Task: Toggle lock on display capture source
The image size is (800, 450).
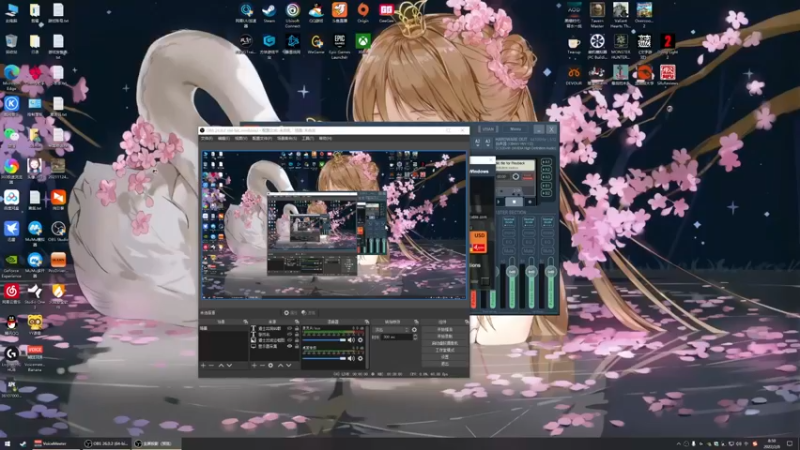Action: 297,346
